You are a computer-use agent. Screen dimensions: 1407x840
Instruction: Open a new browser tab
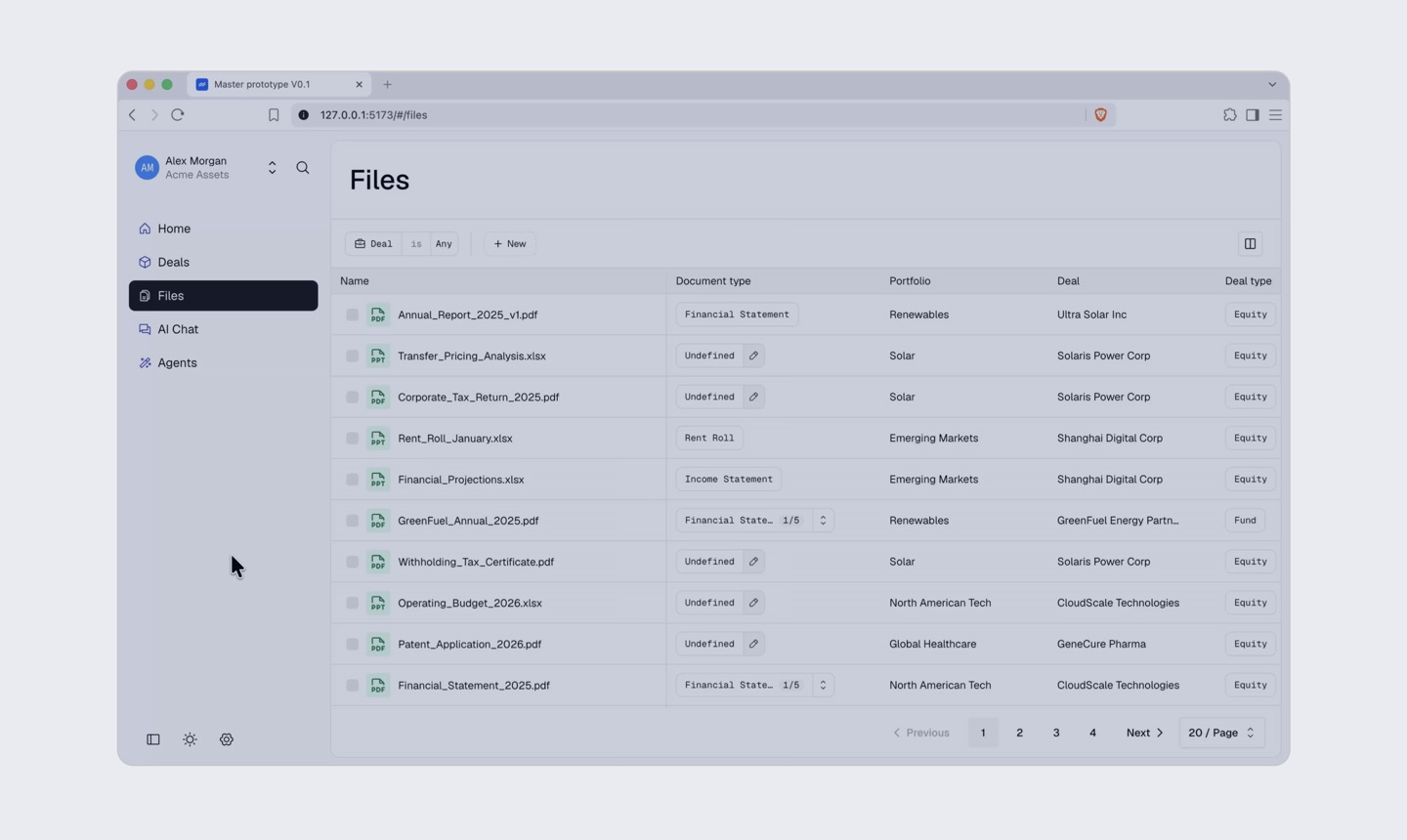click(387, 85)
